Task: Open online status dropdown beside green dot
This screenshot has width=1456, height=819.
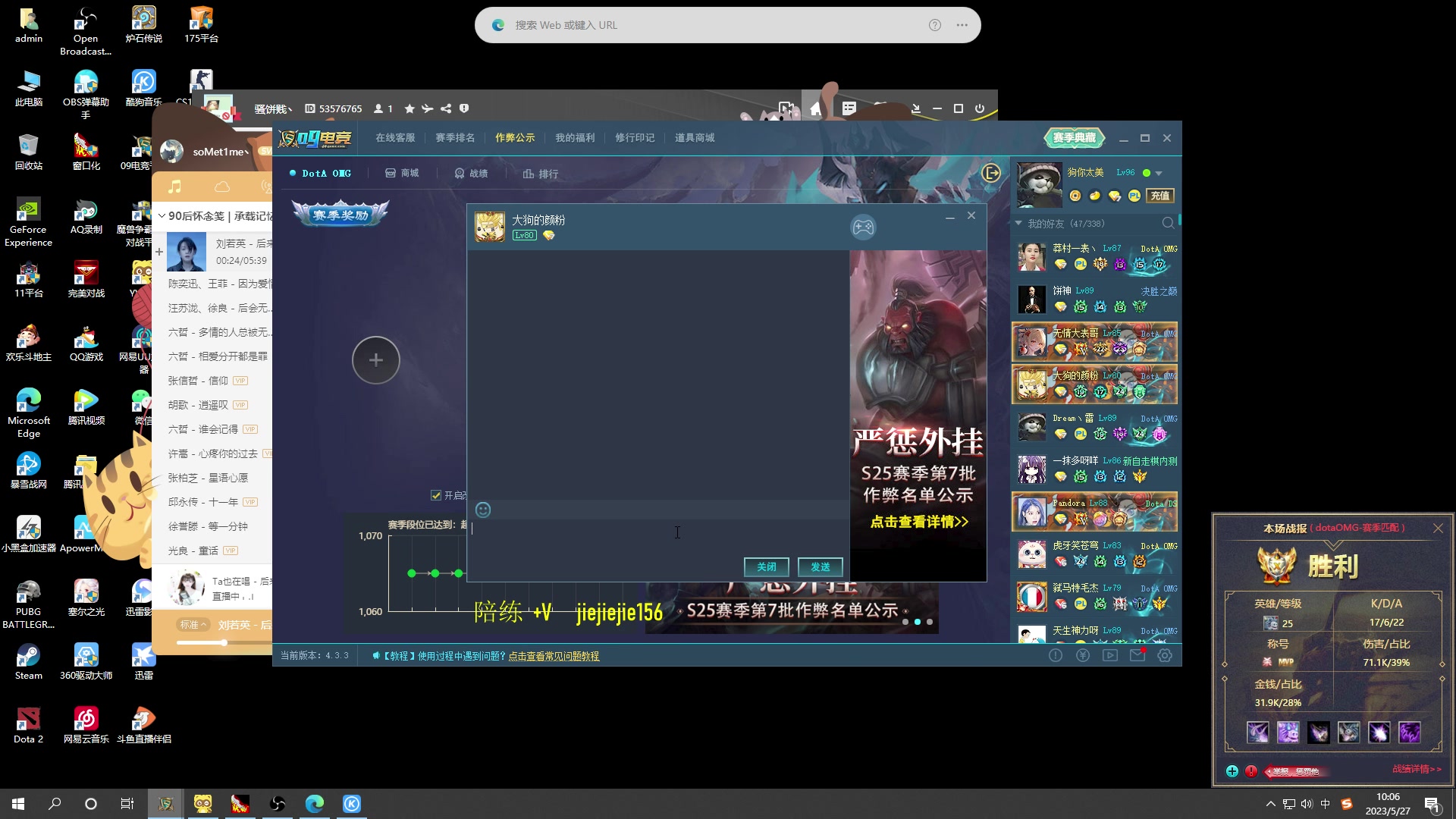Action: coord(1159,174)
